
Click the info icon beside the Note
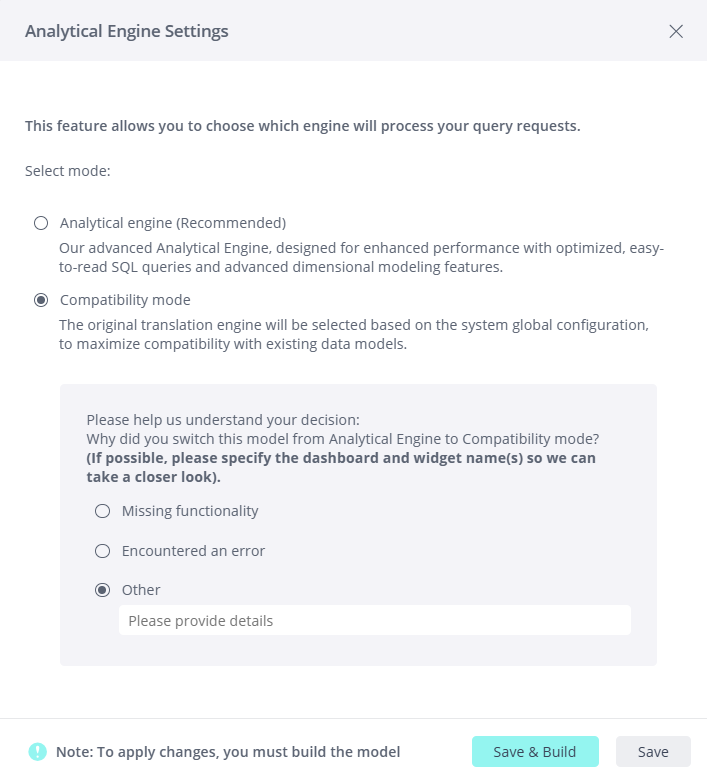(x=38, y=751)
